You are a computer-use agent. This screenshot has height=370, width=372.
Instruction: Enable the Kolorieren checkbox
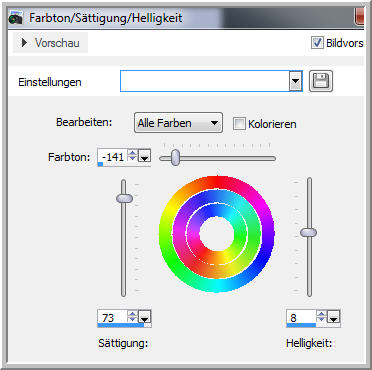pos(239,124)
